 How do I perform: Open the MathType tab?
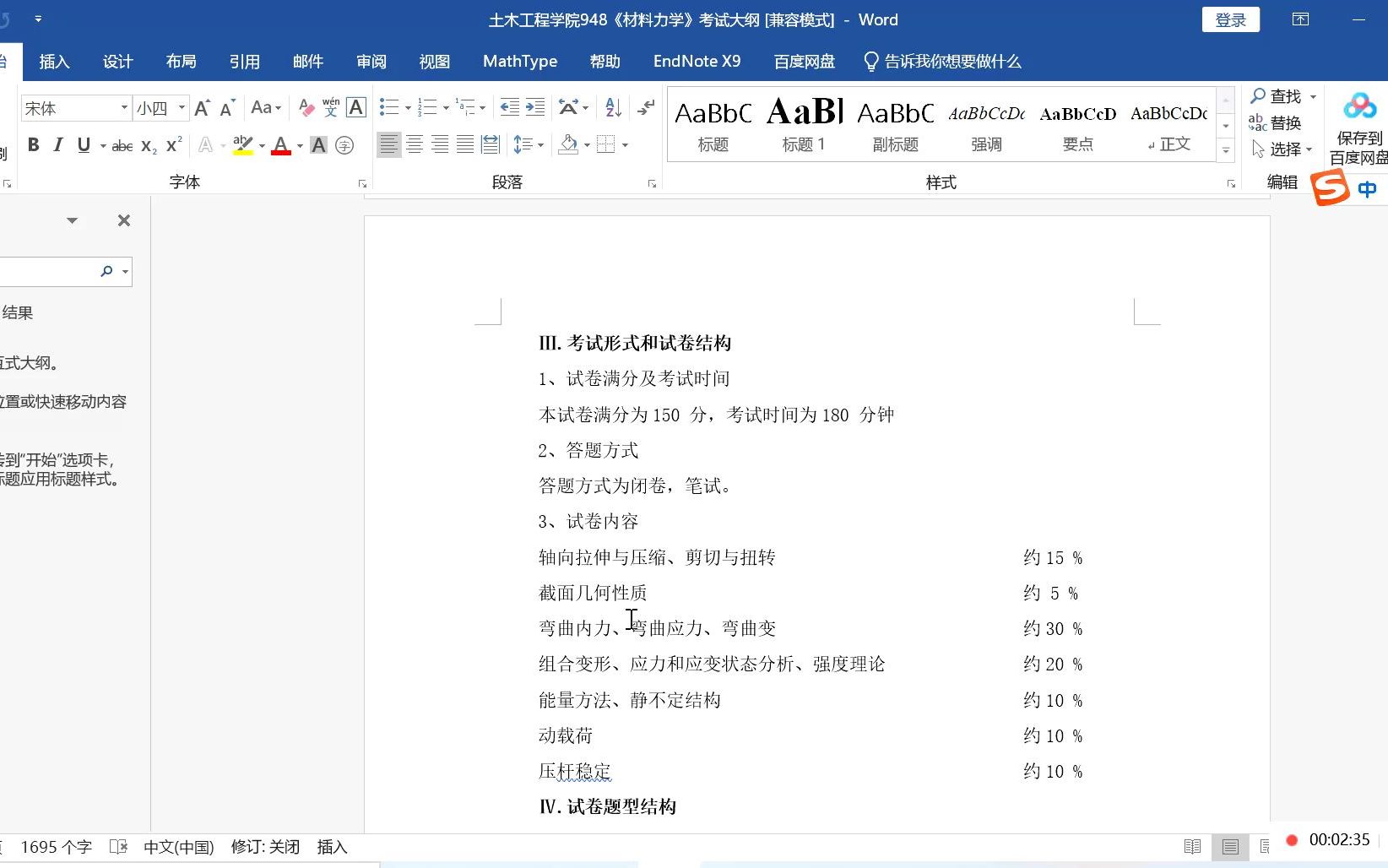coord(520,61)
